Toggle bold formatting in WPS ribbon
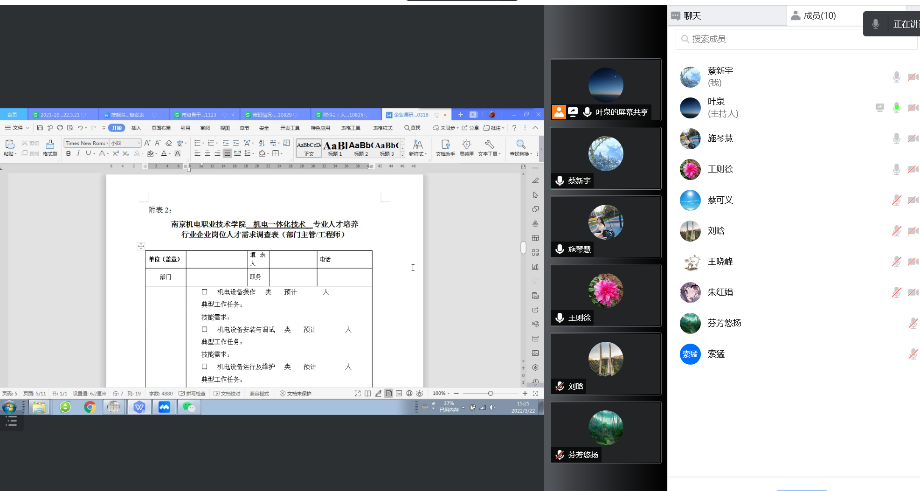The width and height of the screenshot is (920, 491). coord(68,155)
